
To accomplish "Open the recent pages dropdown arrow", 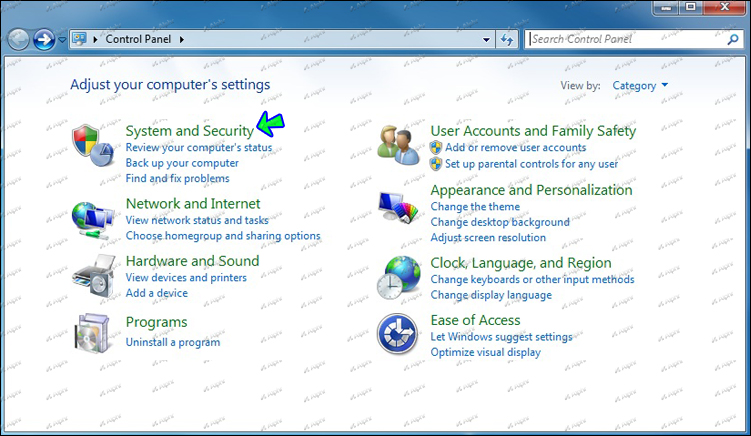I will click(62, 40).
